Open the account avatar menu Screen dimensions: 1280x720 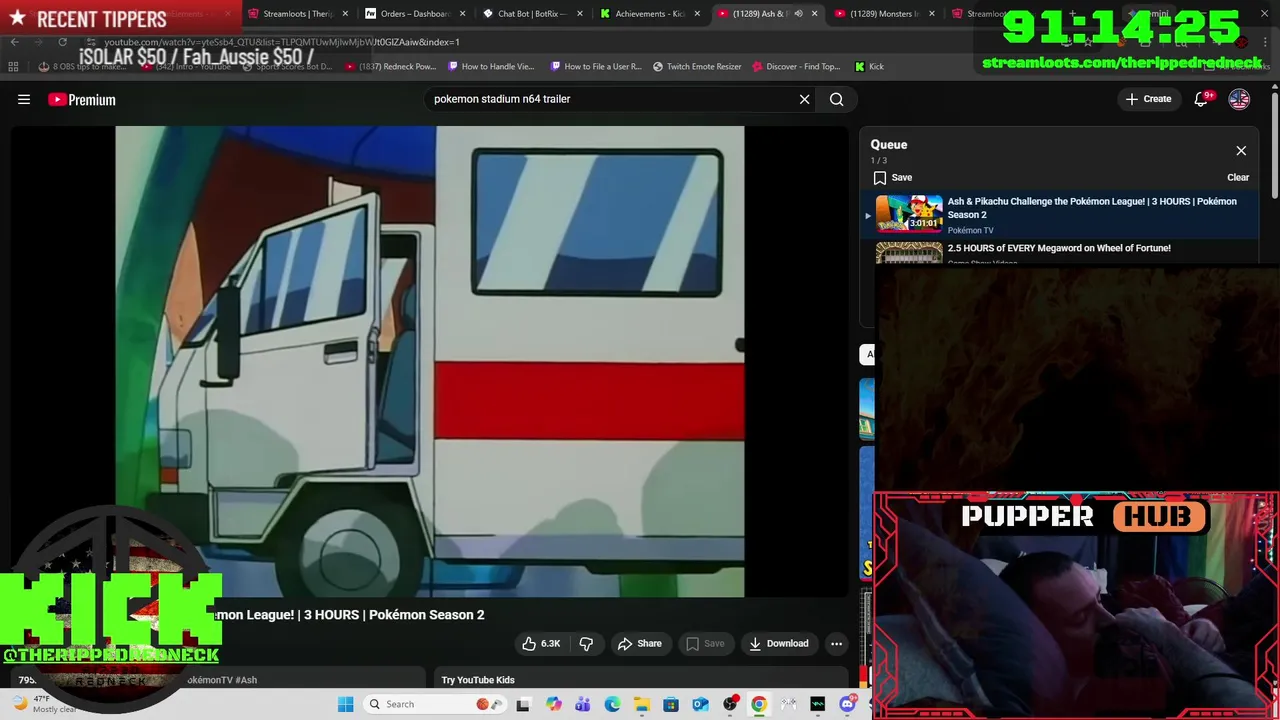click(1239, 100)
